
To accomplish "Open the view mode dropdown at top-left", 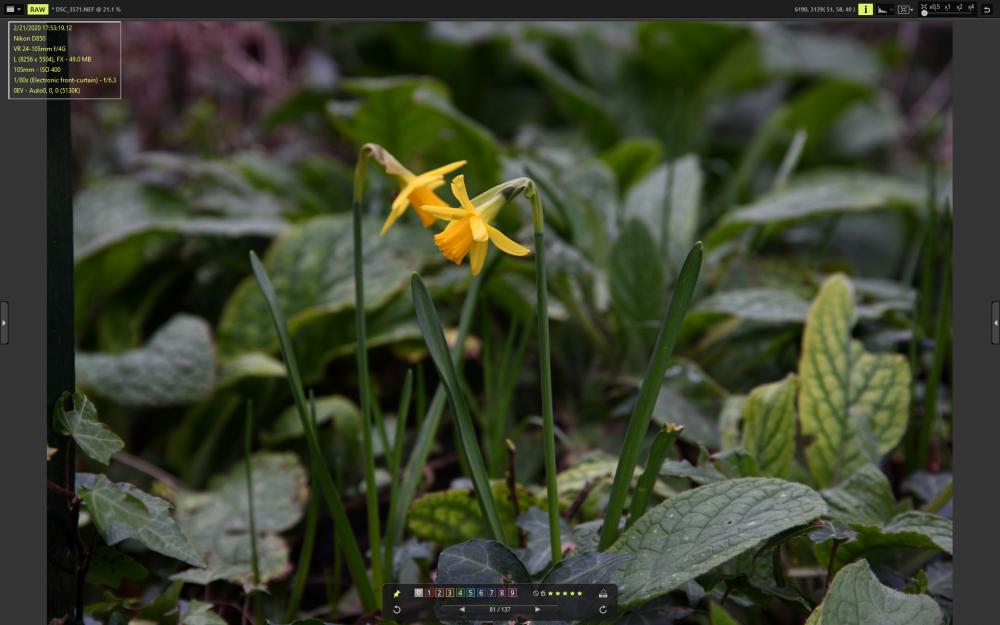I will click(13, 10).
